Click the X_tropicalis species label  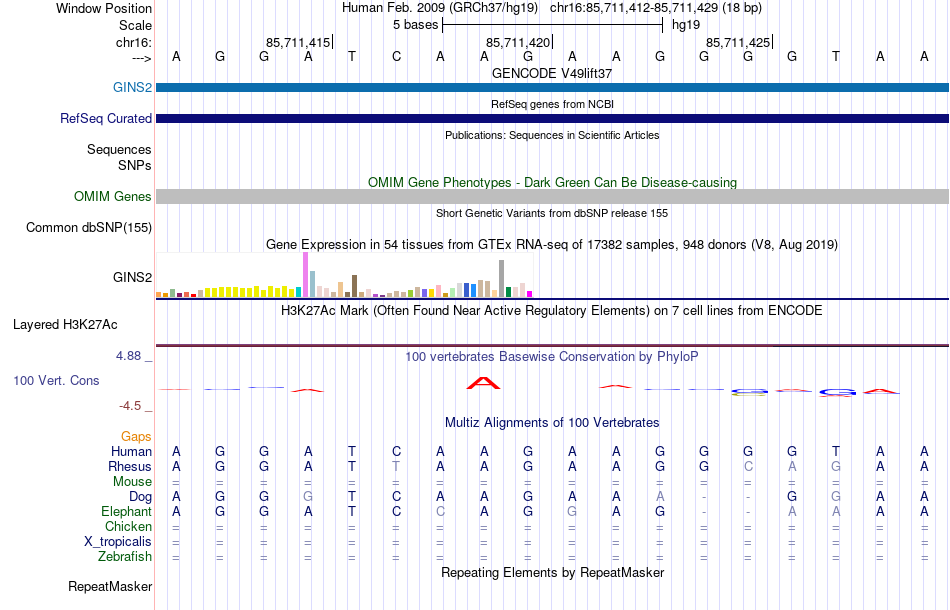coord(118,542)
